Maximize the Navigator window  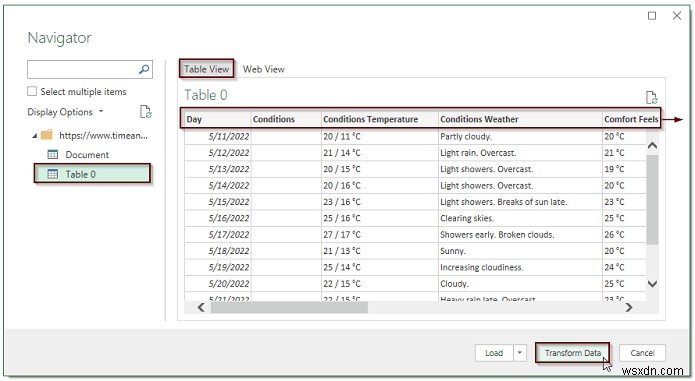652,16
